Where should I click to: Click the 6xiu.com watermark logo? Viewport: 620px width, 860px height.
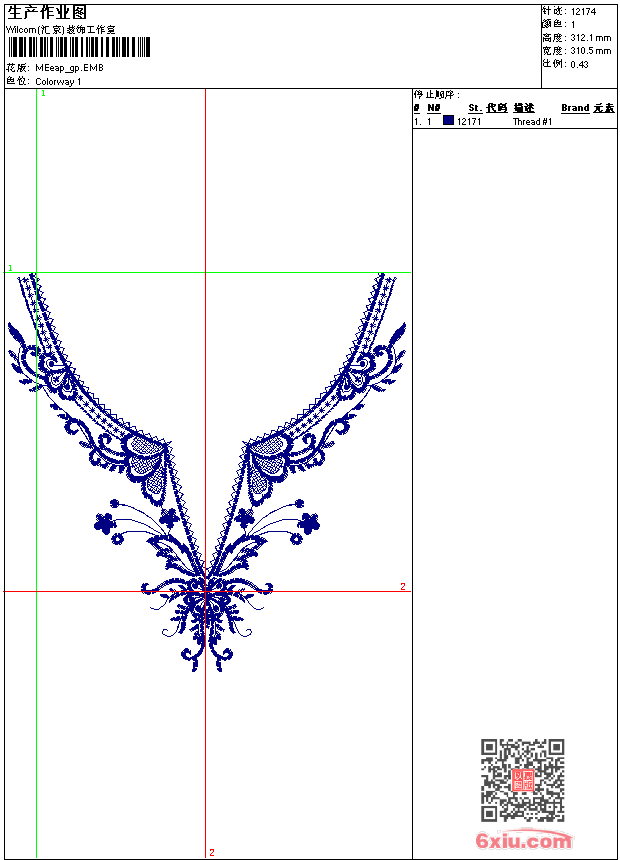(523, 841)
